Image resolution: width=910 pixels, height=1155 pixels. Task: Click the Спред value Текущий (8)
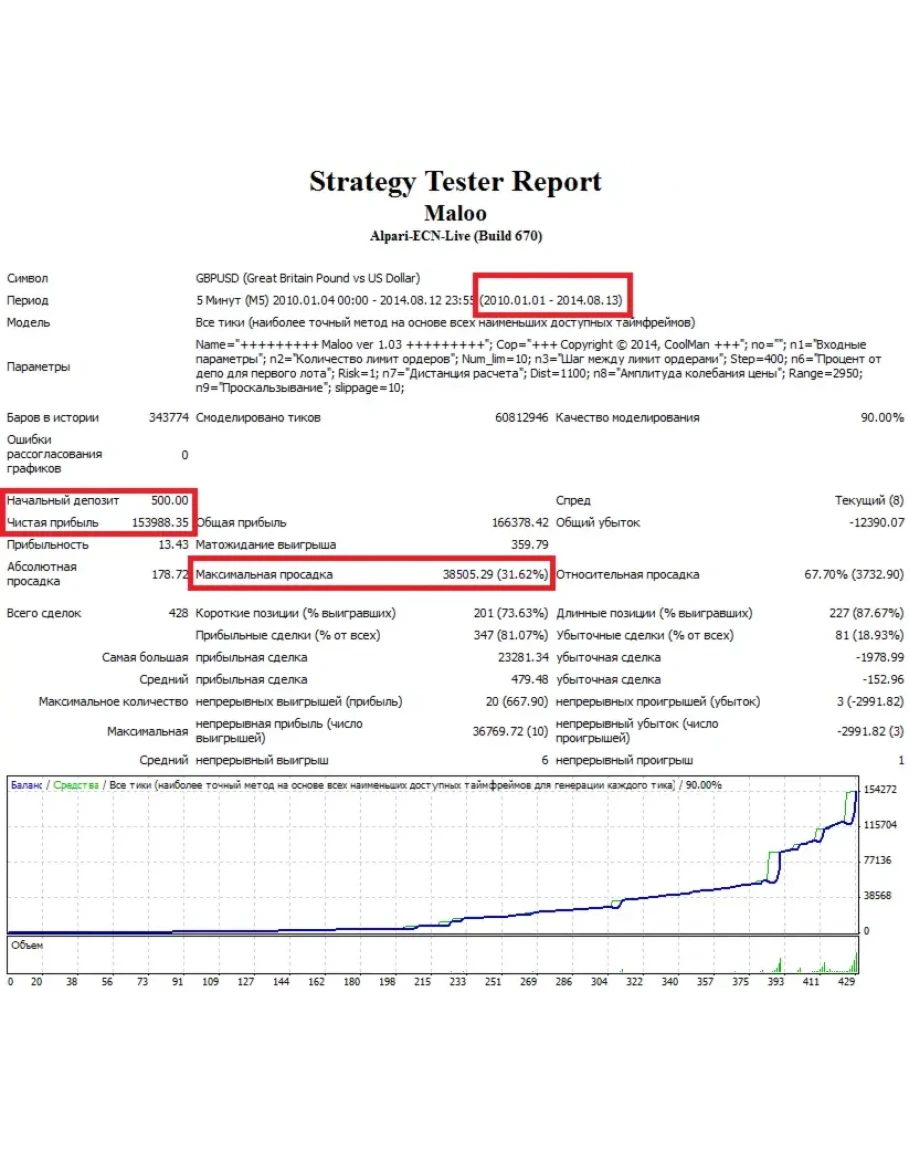point(869,500)
